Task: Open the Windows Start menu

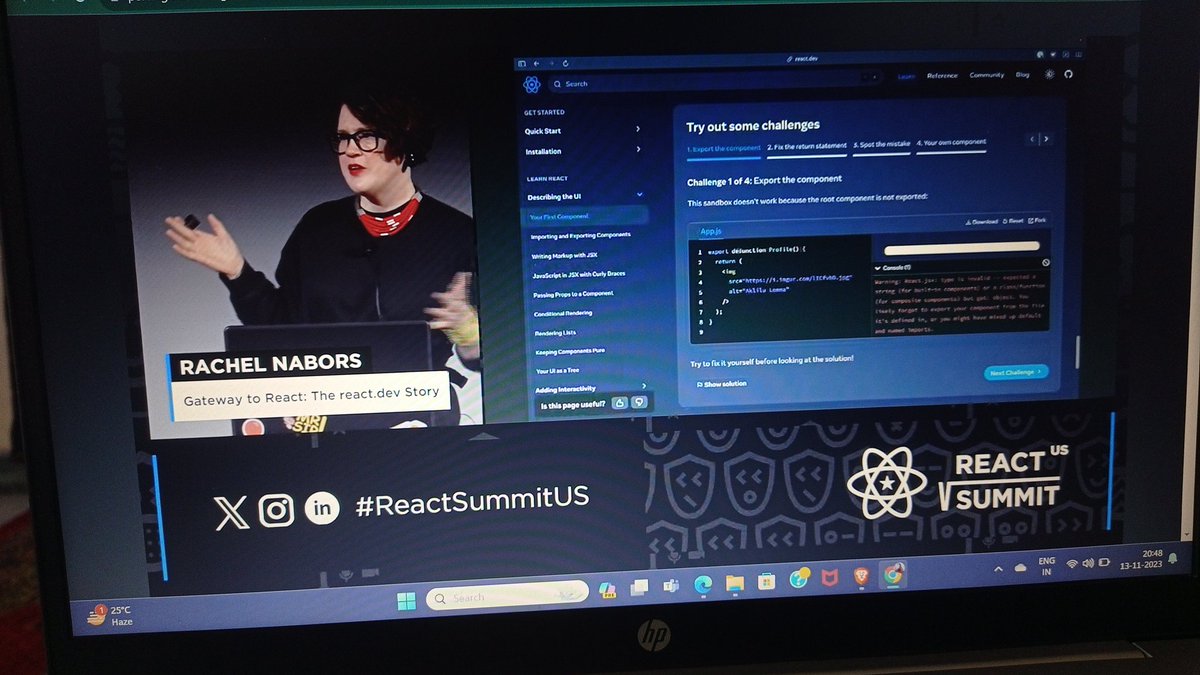Action: [406, 601]
